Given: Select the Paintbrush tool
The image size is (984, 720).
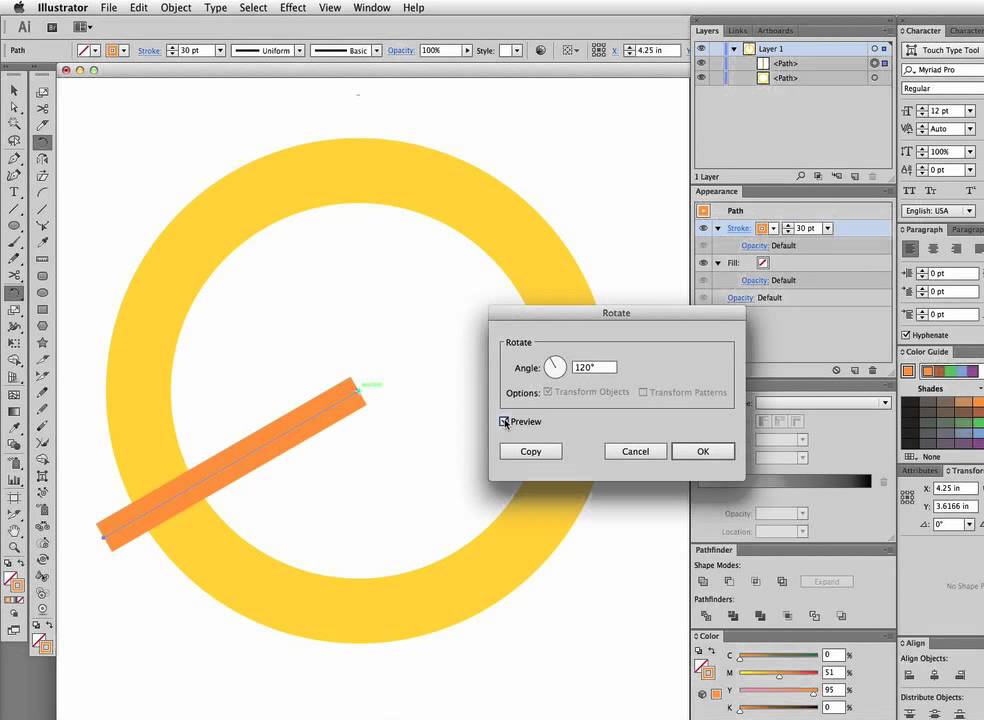Looking at the screenshot, I should tap(14, 242).
